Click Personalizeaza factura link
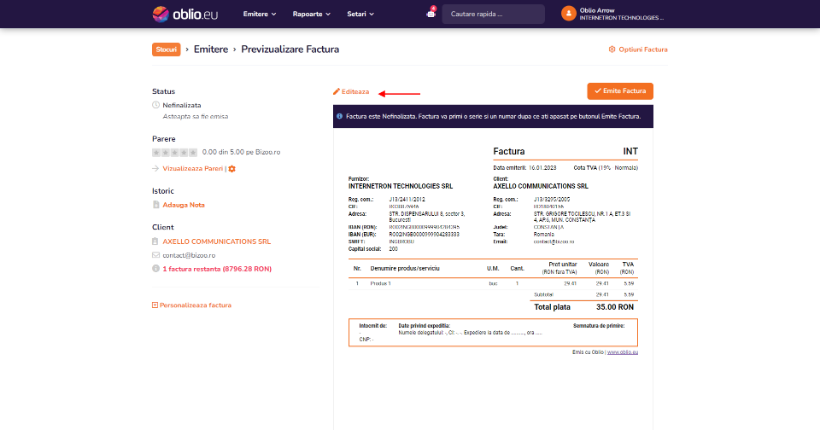820x430 pixels. pyautogui.click(x=195, y=305)
